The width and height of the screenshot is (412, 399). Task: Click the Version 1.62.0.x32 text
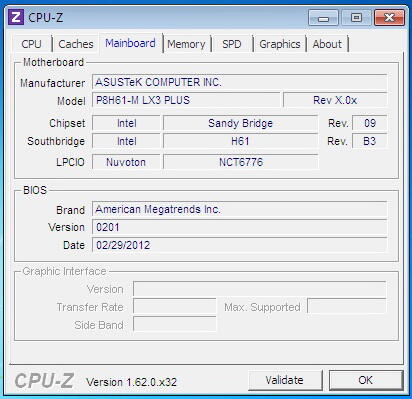tap(131, 382)
